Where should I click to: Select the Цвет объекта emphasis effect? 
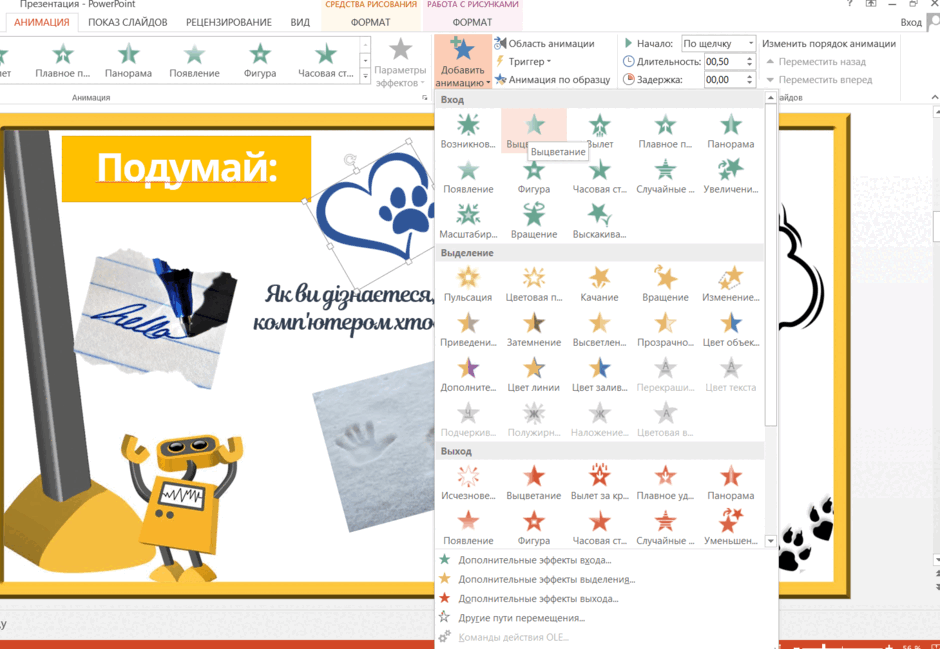[x=730, y=330]
